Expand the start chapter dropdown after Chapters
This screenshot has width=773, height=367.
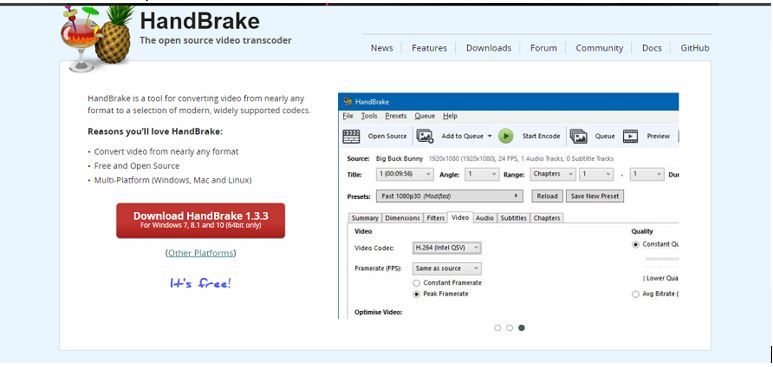click(x=596, y=174)
